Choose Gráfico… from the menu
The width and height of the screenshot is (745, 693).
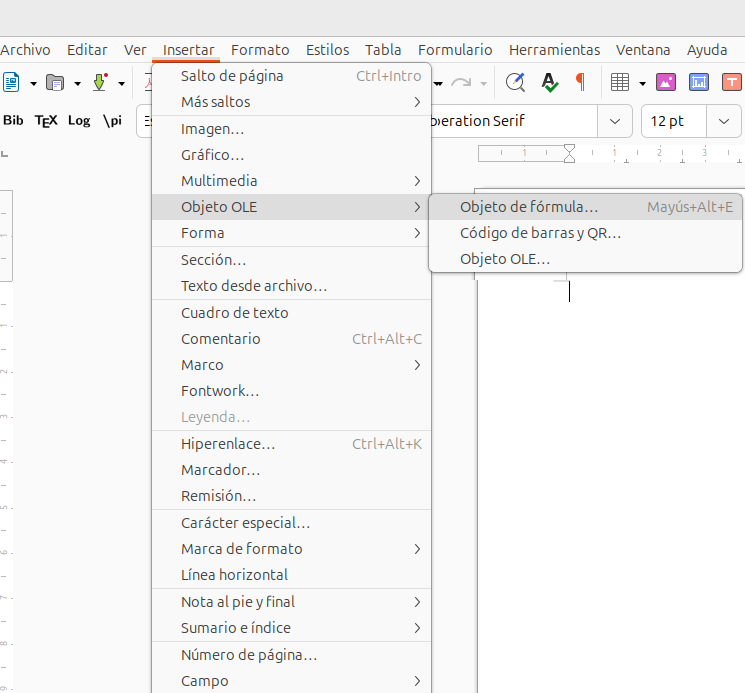[291, 155]
